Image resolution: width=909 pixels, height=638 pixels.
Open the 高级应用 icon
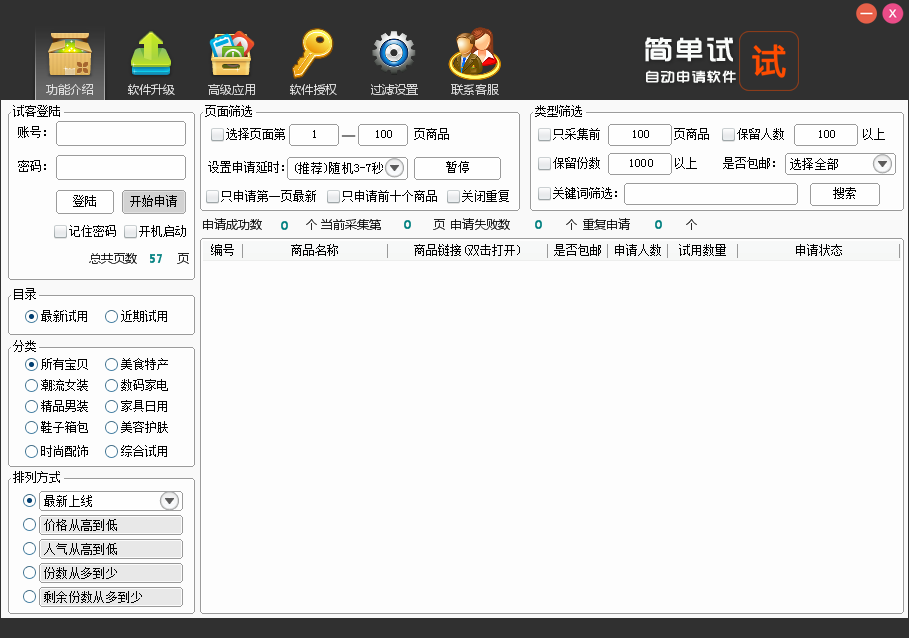(x=231, y=55)
